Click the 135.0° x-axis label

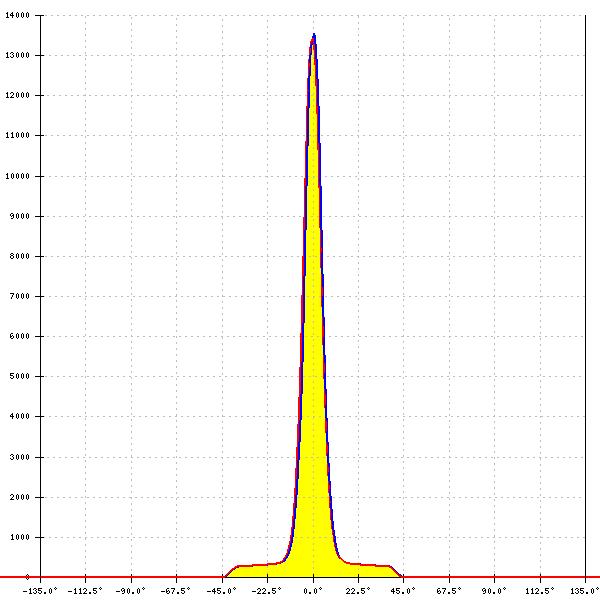[x=585, y=591]
